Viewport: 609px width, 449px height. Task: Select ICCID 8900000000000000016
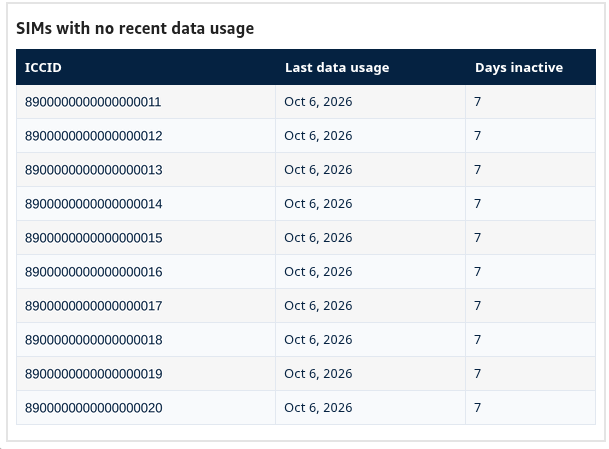[94, 272]
